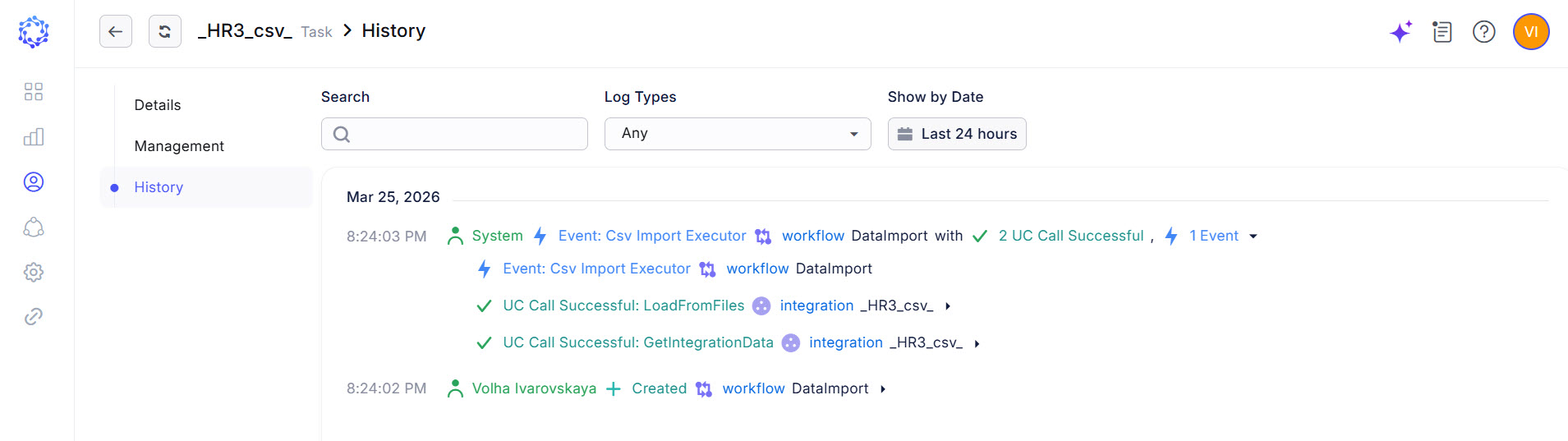
Task: Click the Mar 25, 2026 date heading
Action: pyautogui.click(x=393, y=197)
